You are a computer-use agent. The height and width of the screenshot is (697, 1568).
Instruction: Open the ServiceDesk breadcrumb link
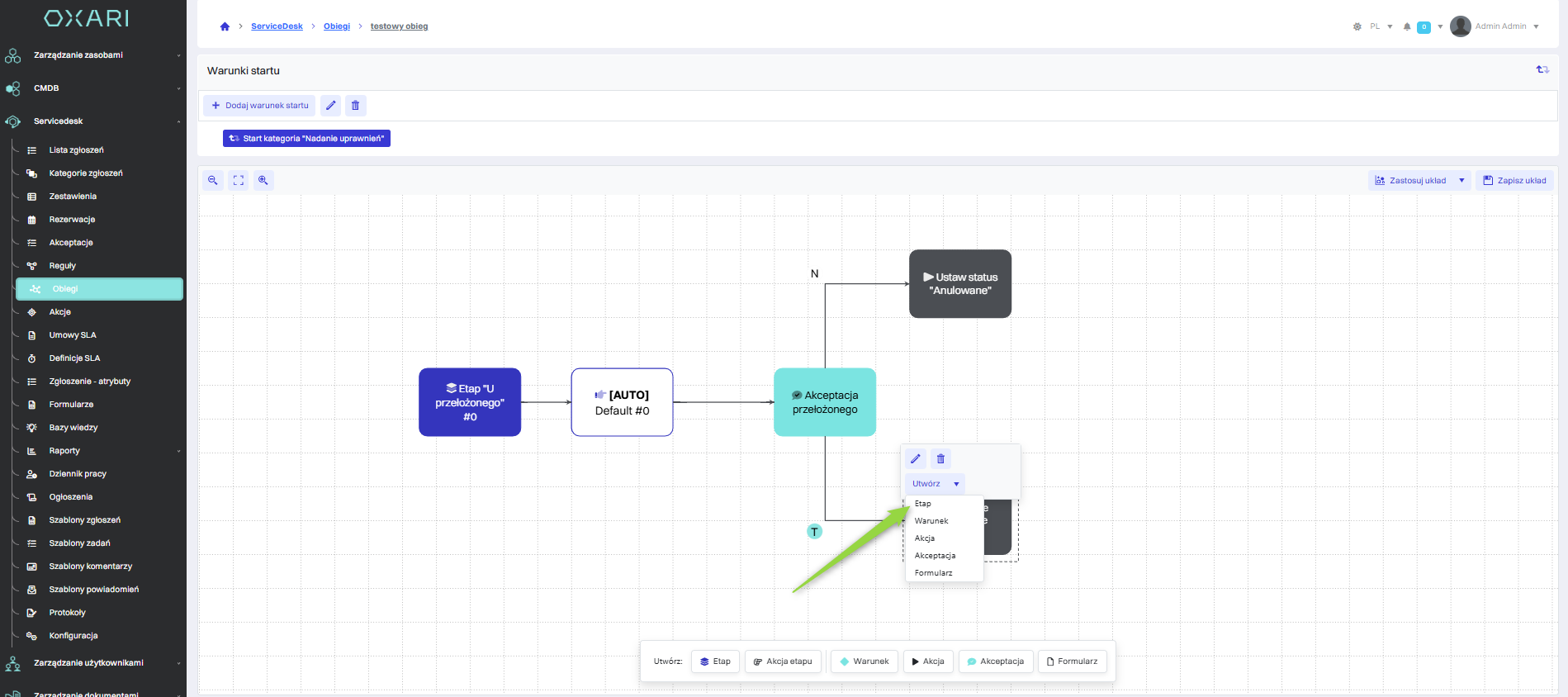click(x=277, y=26)
